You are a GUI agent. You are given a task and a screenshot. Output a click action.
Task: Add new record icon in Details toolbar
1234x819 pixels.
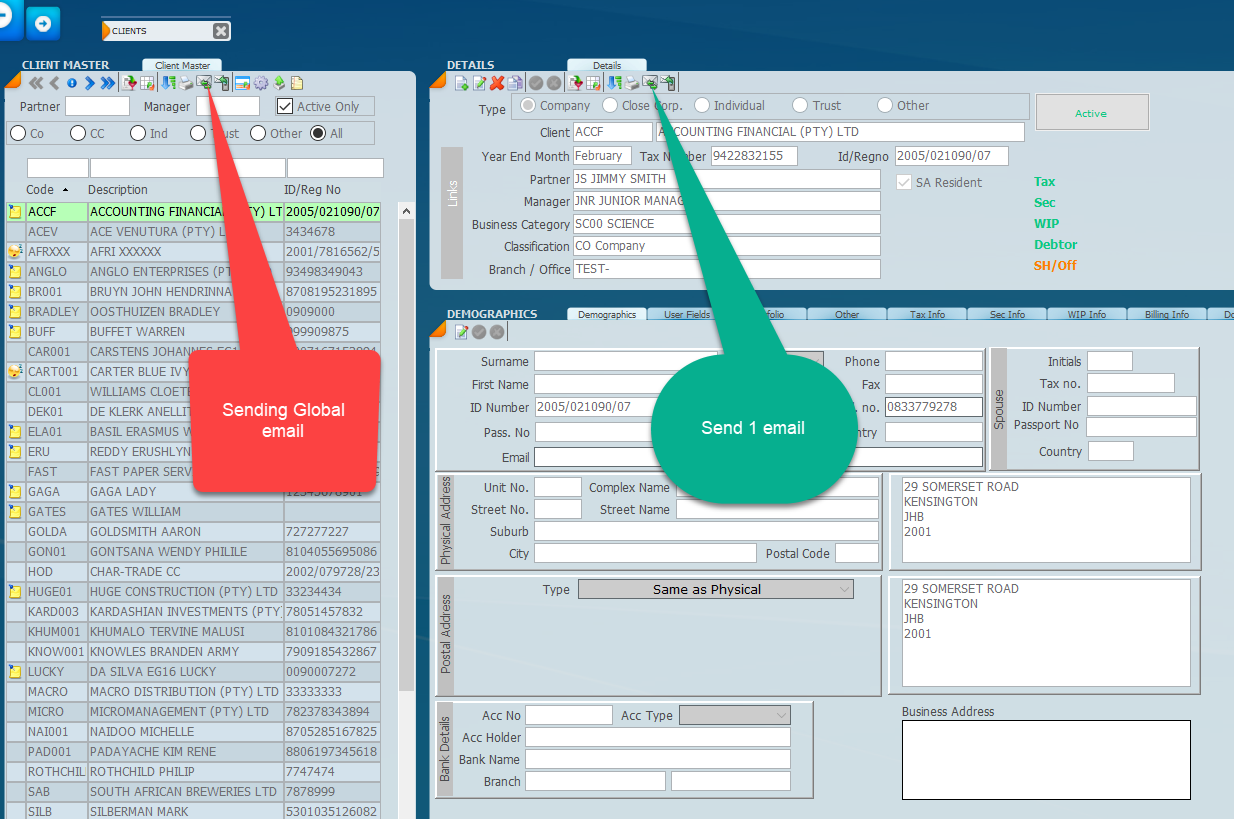tap(461, 83)
